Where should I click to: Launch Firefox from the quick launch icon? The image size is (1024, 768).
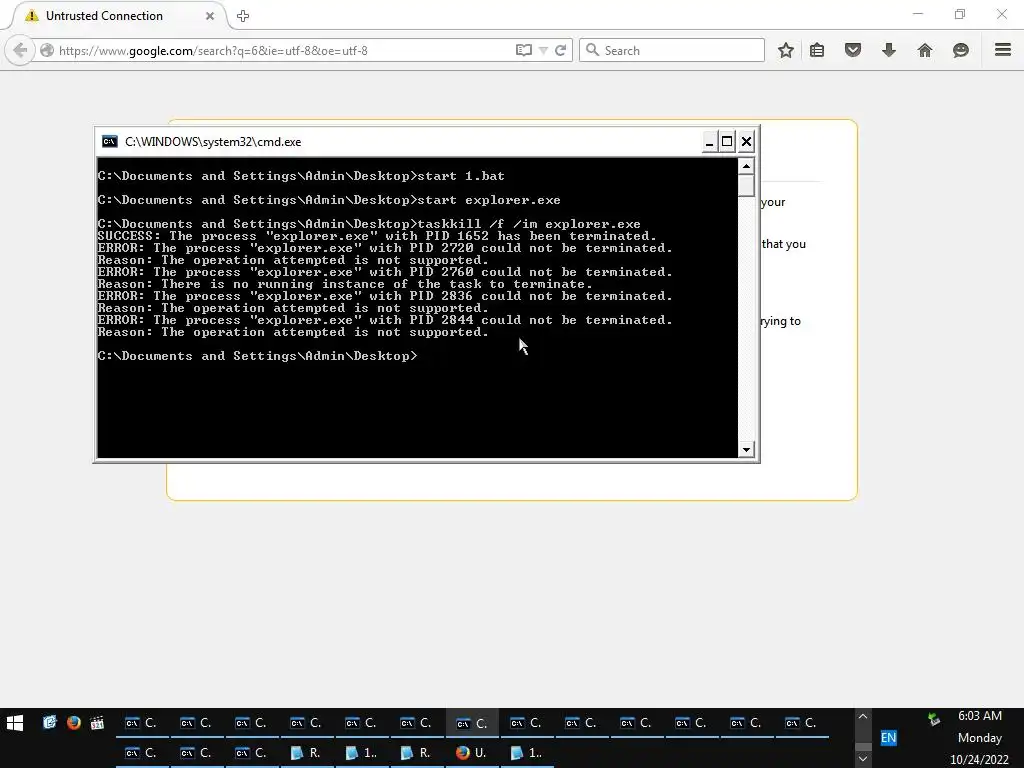tap(74, 722)
